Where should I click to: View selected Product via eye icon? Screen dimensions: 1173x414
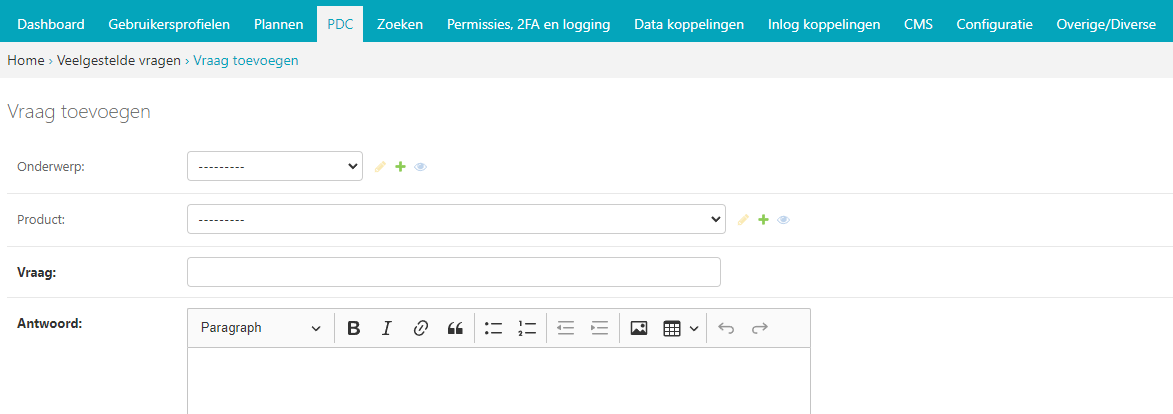pos(784,219)
